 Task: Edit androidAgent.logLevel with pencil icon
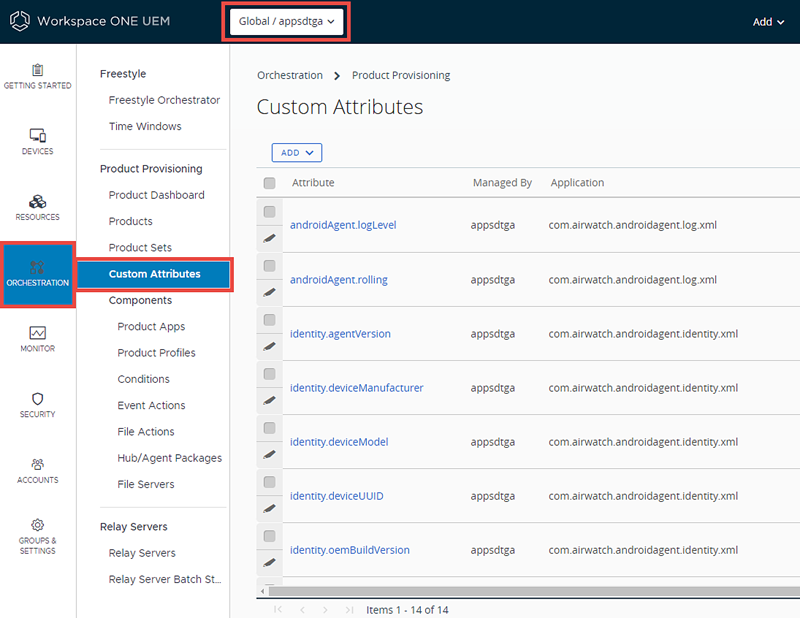269,238
